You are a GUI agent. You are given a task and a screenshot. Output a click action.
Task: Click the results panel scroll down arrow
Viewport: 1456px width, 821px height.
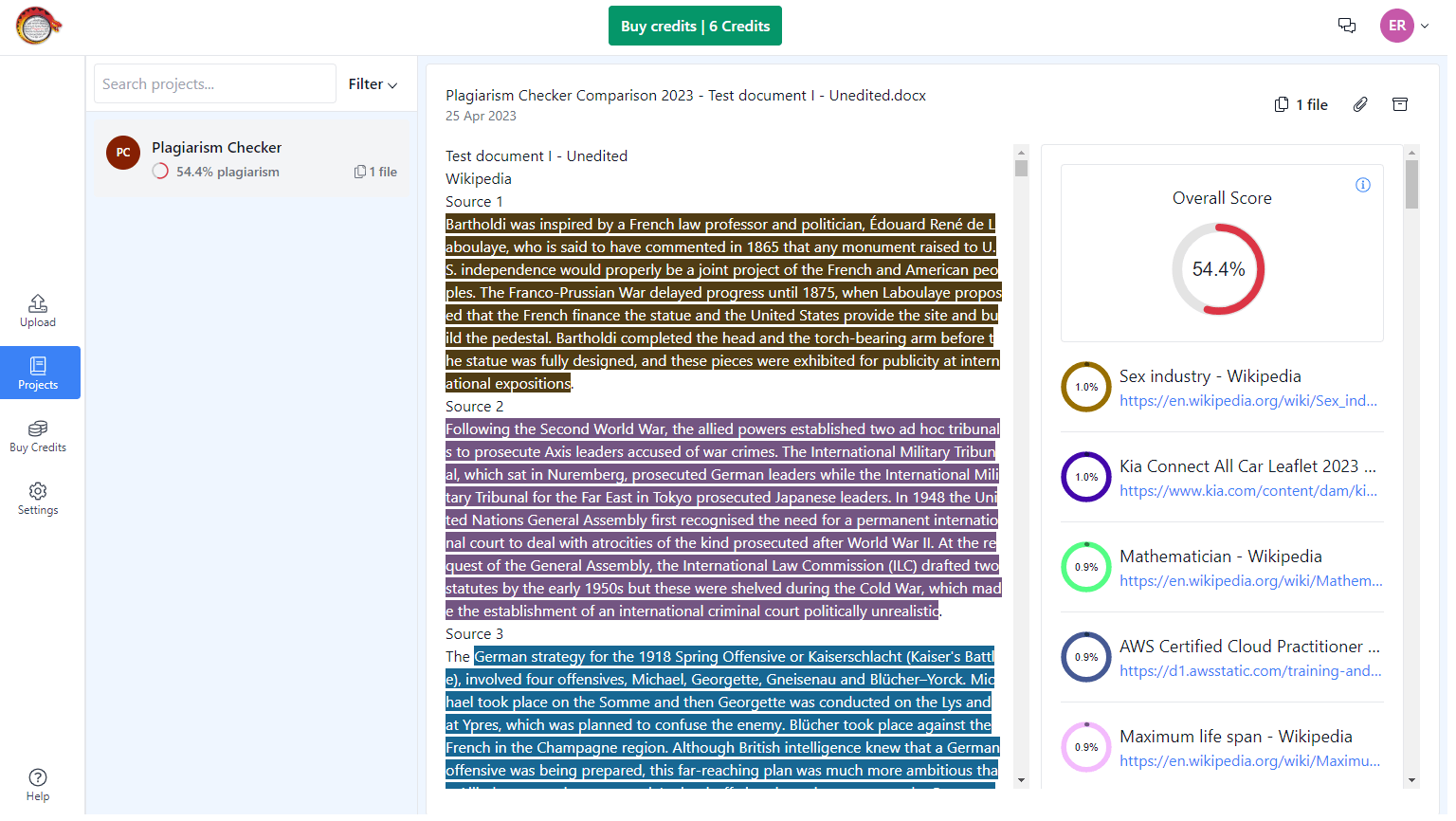1411,780
